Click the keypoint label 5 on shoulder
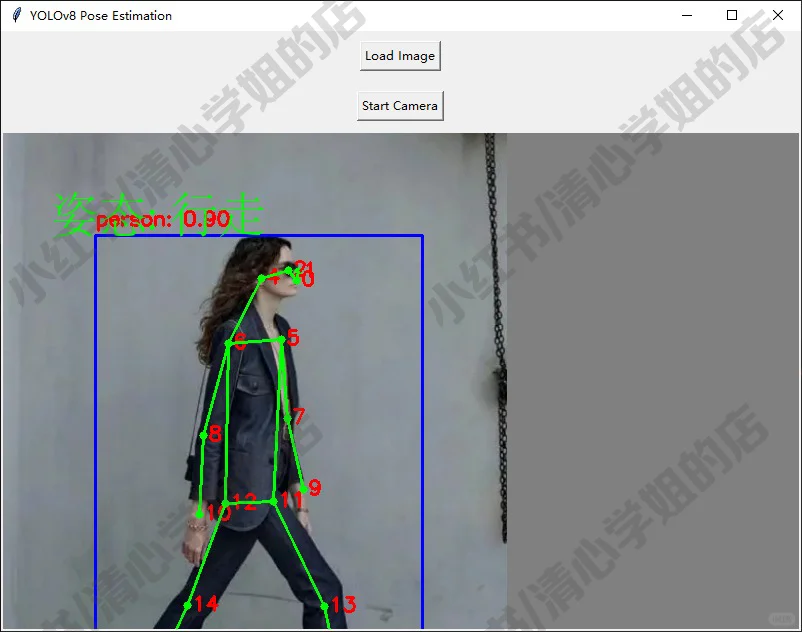The height and width of the screenshot is (632, 802). [293, 337]
